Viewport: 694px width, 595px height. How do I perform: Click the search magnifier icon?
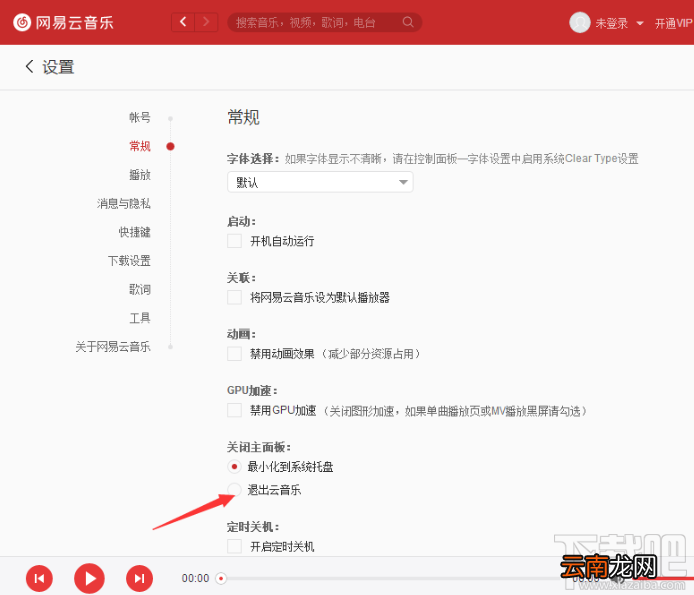408,22
